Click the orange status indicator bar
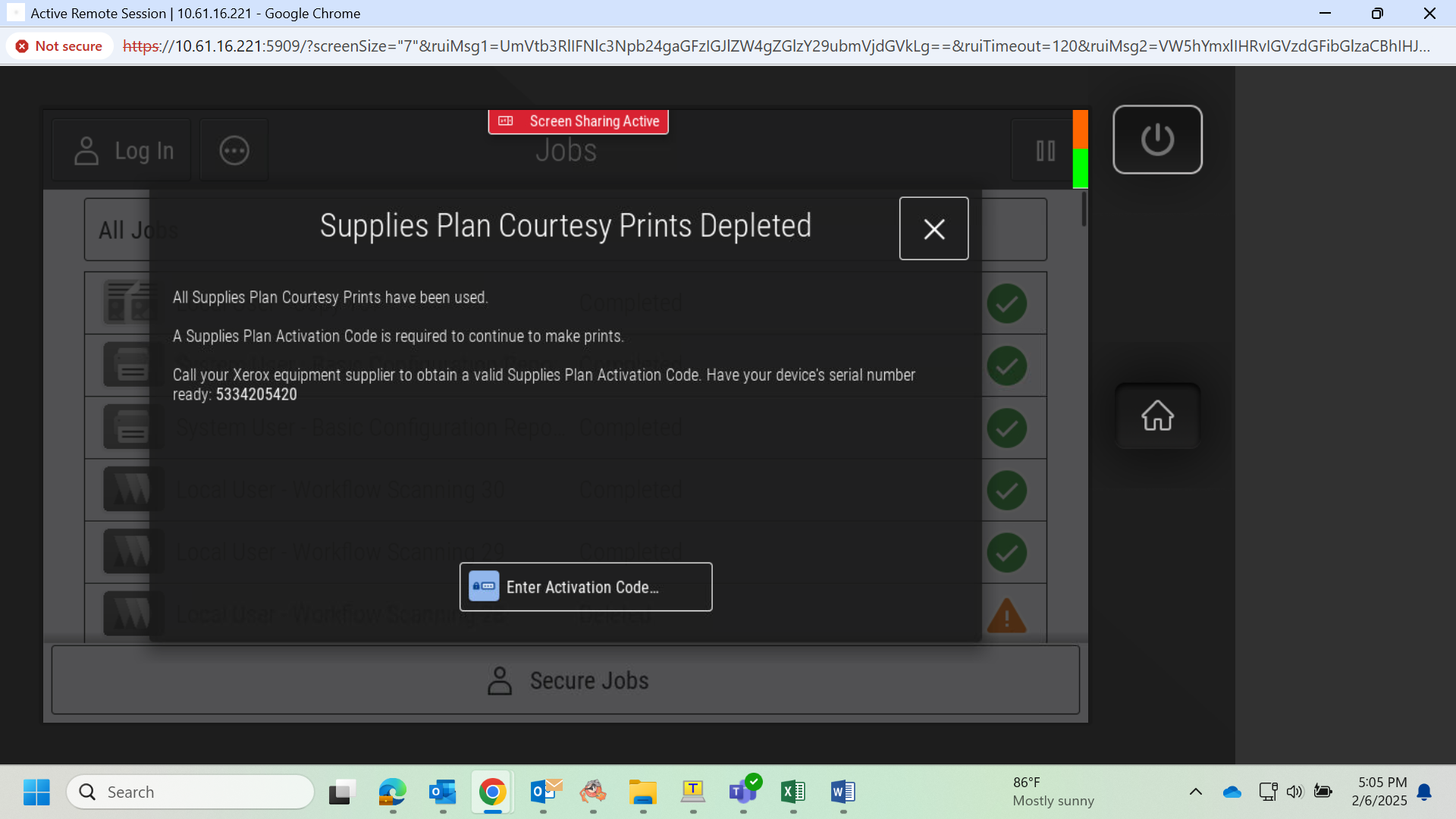This screenshot has height=819, width=1456. (1080, 129)
